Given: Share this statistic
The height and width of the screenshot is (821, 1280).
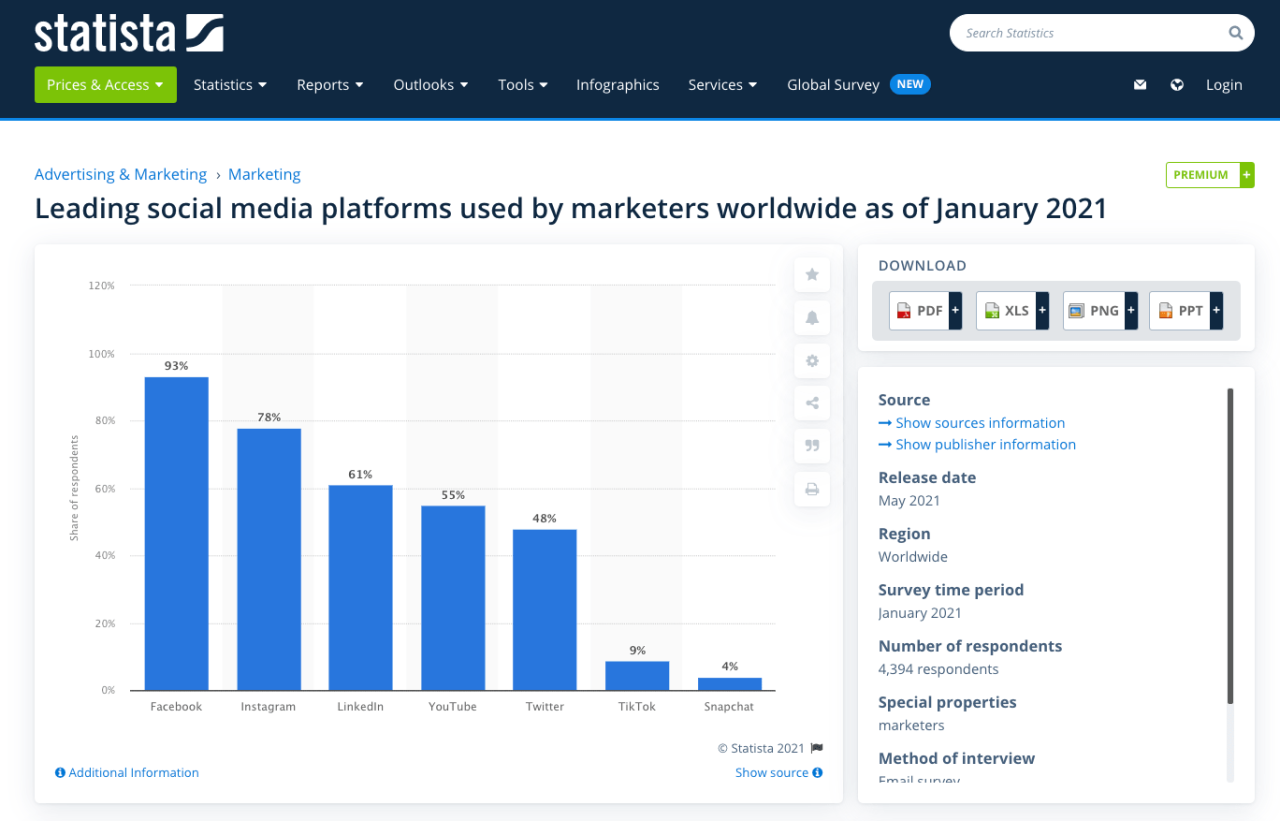Looking at the screenshot, I should pos(811,402).
